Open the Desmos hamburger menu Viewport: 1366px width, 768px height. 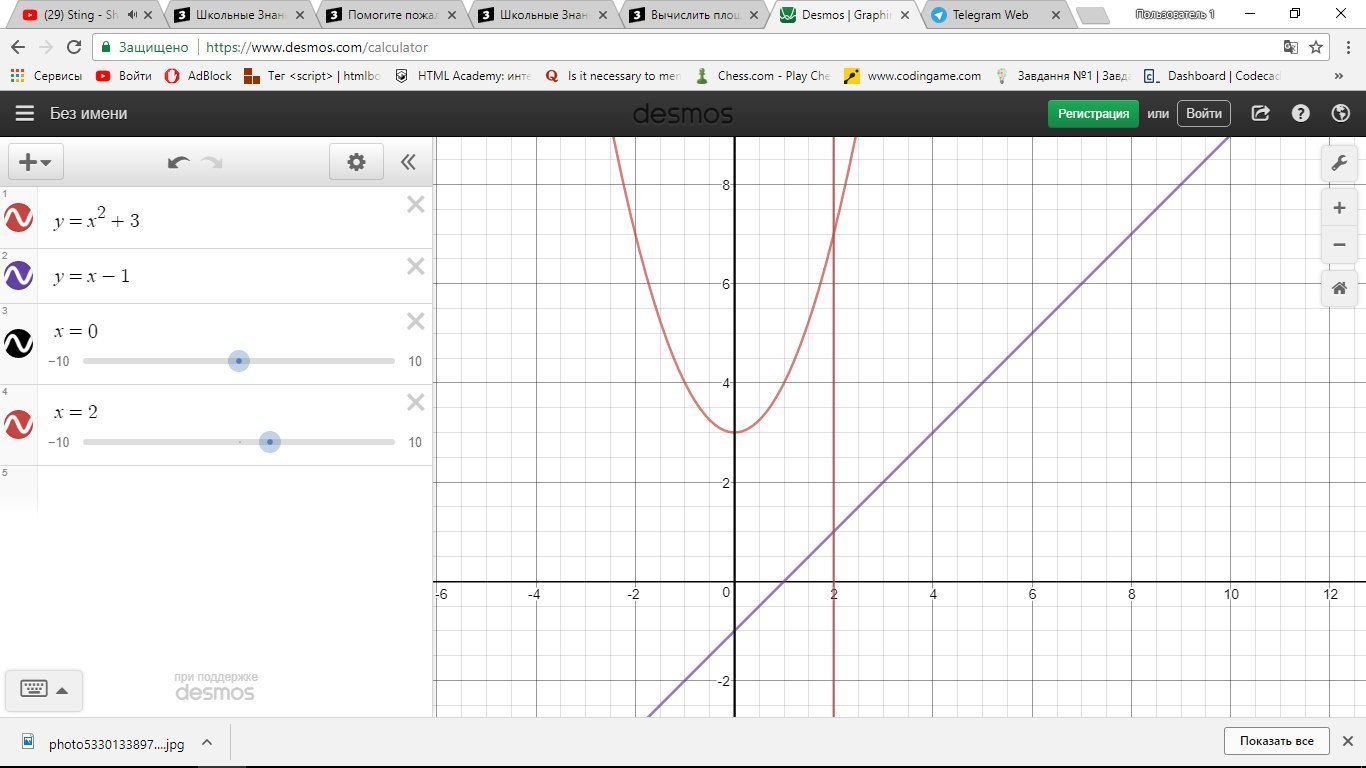point(25,114)
